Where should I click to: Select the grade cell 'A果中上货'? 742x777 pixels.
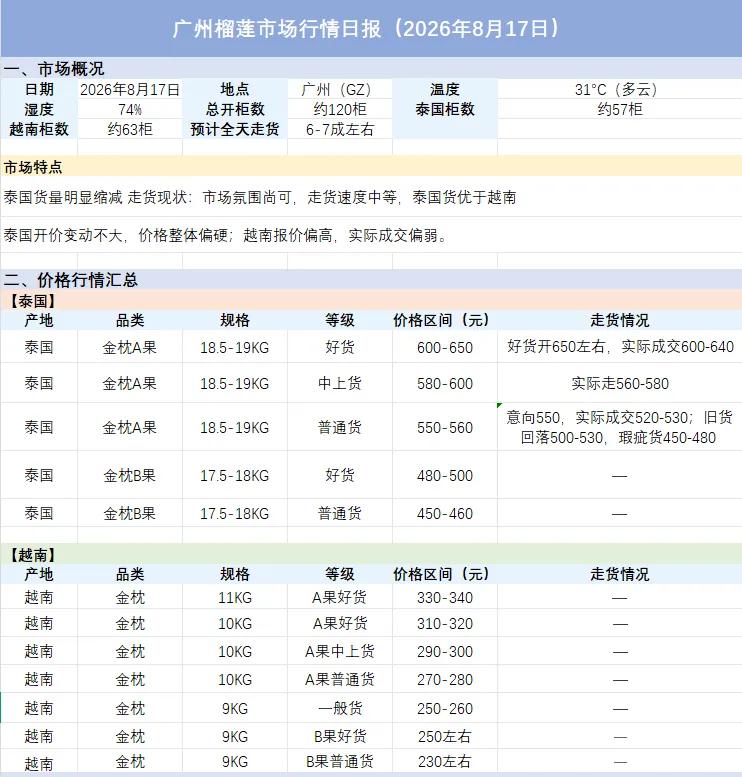pyautogui.click(x=340, y=652)
